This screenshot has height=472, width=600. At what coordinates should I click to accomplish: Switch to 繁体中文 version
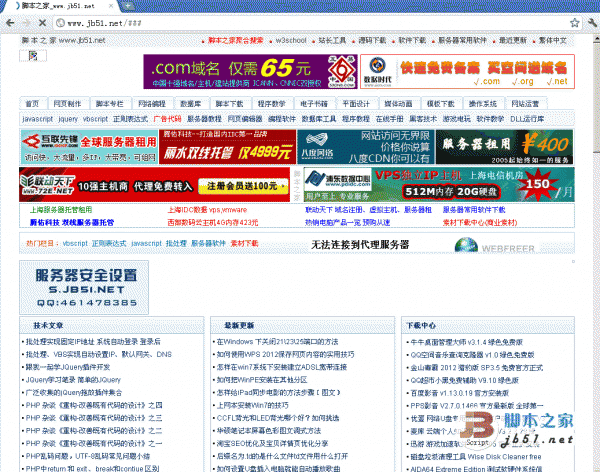coord(553,40)
